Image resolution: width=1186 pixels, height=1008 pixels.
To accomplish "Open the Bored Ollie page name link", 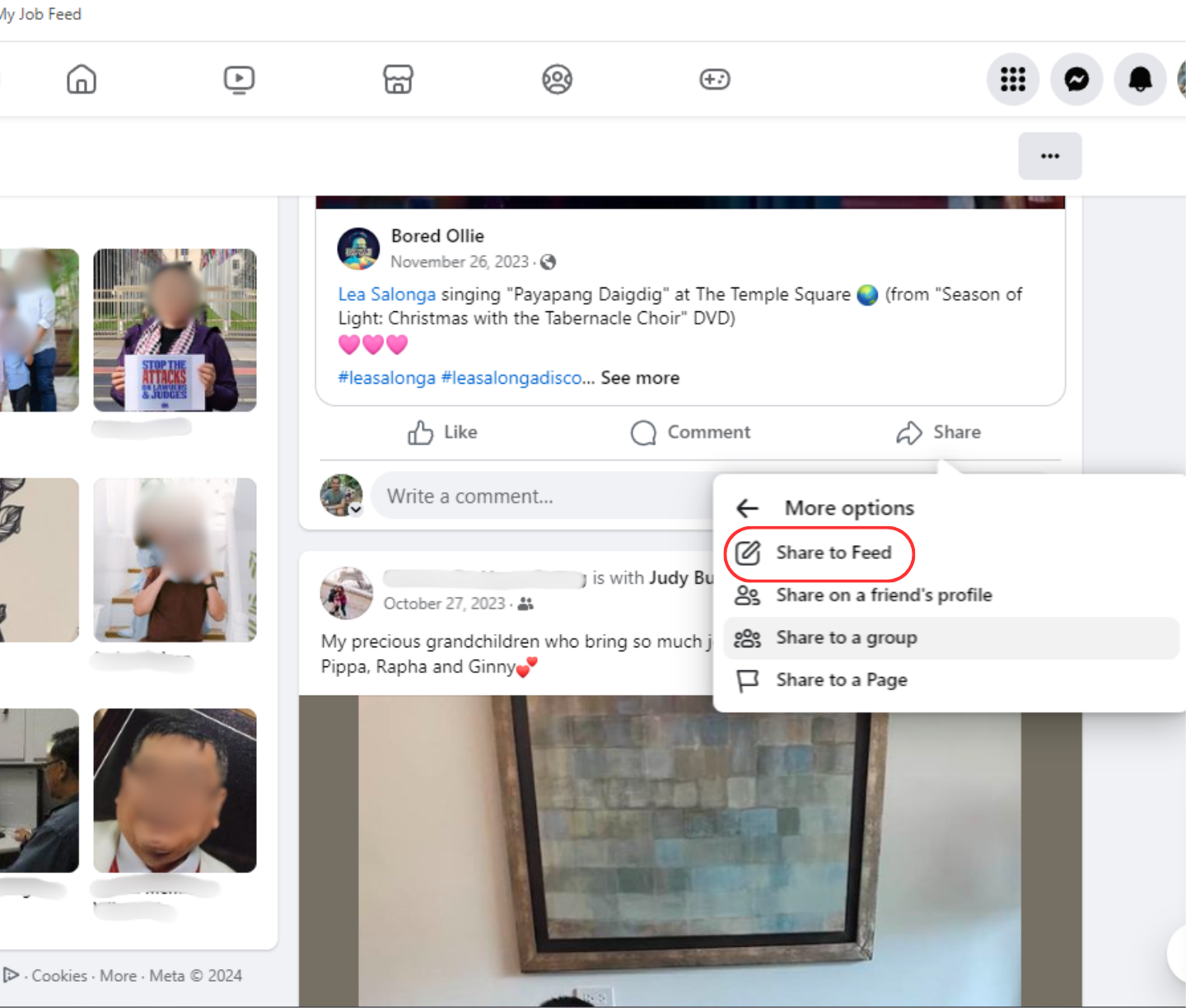I will click(x=437, y=236).
